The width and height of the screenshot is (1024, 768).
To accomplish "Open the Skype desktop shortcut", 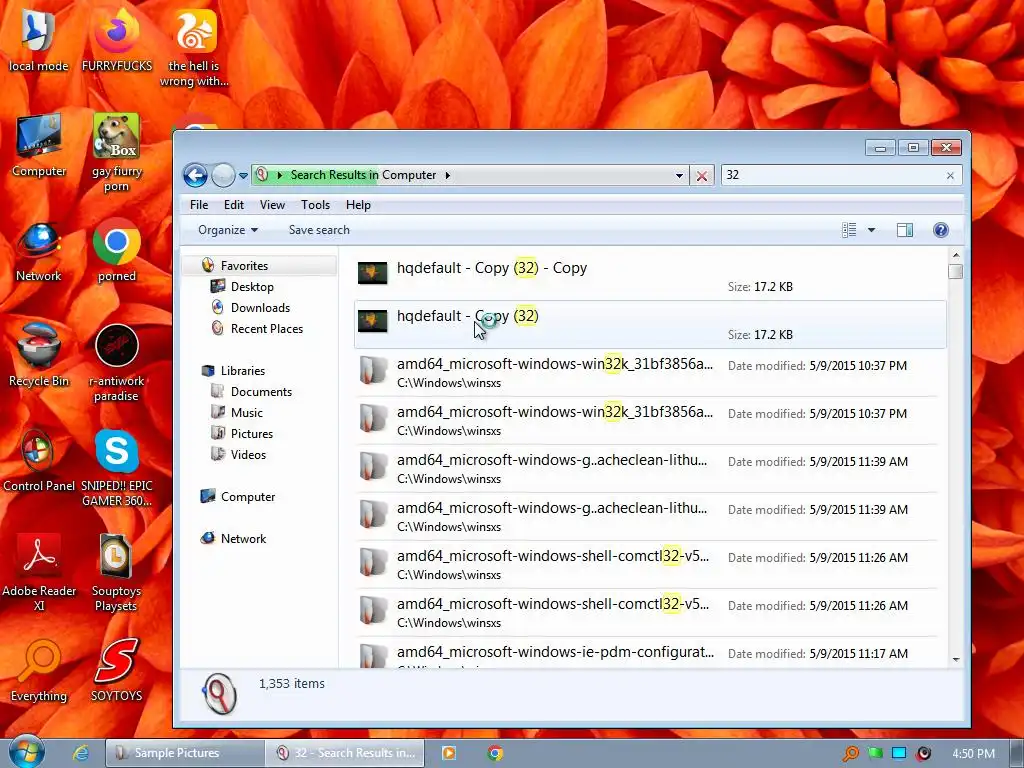I will tap(116, 468).
